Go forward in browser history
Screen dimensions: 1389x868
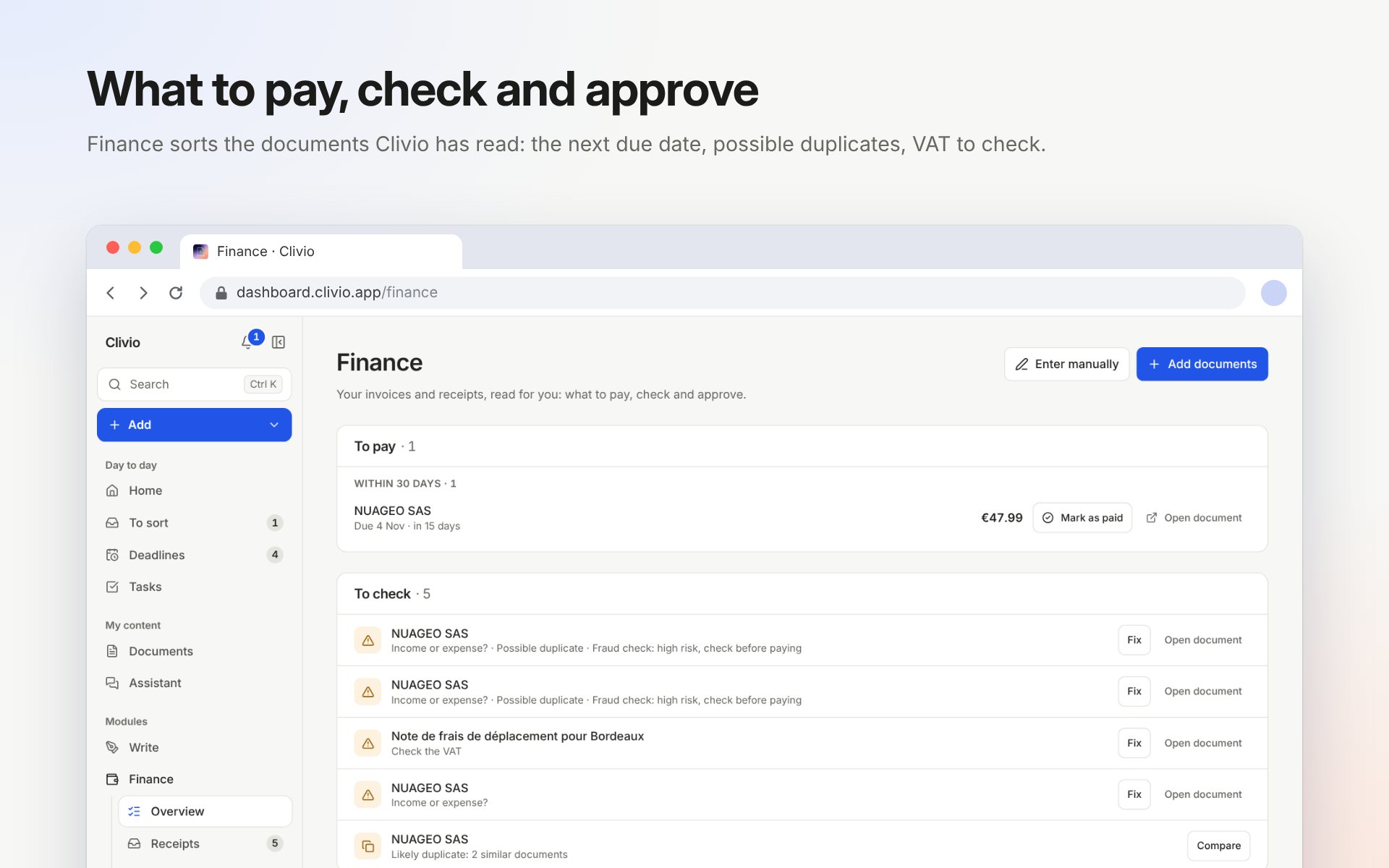tap(143, 293)
